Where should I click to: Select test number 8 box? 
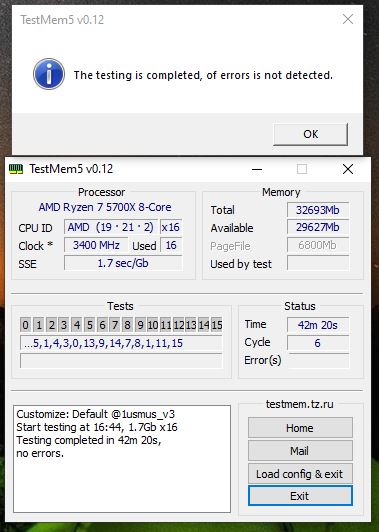pyautogui.click(x=128, y=325)
